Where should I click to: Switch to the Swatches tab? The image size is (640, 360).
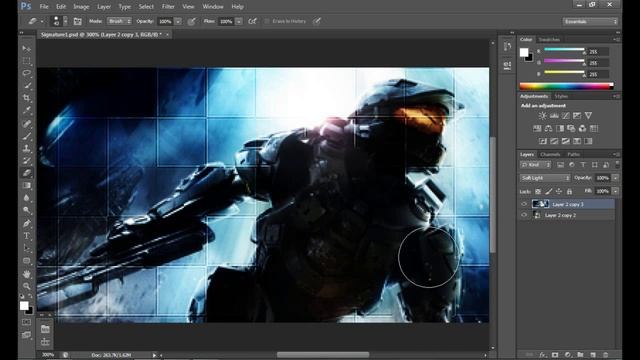click(x=549, y=40)
